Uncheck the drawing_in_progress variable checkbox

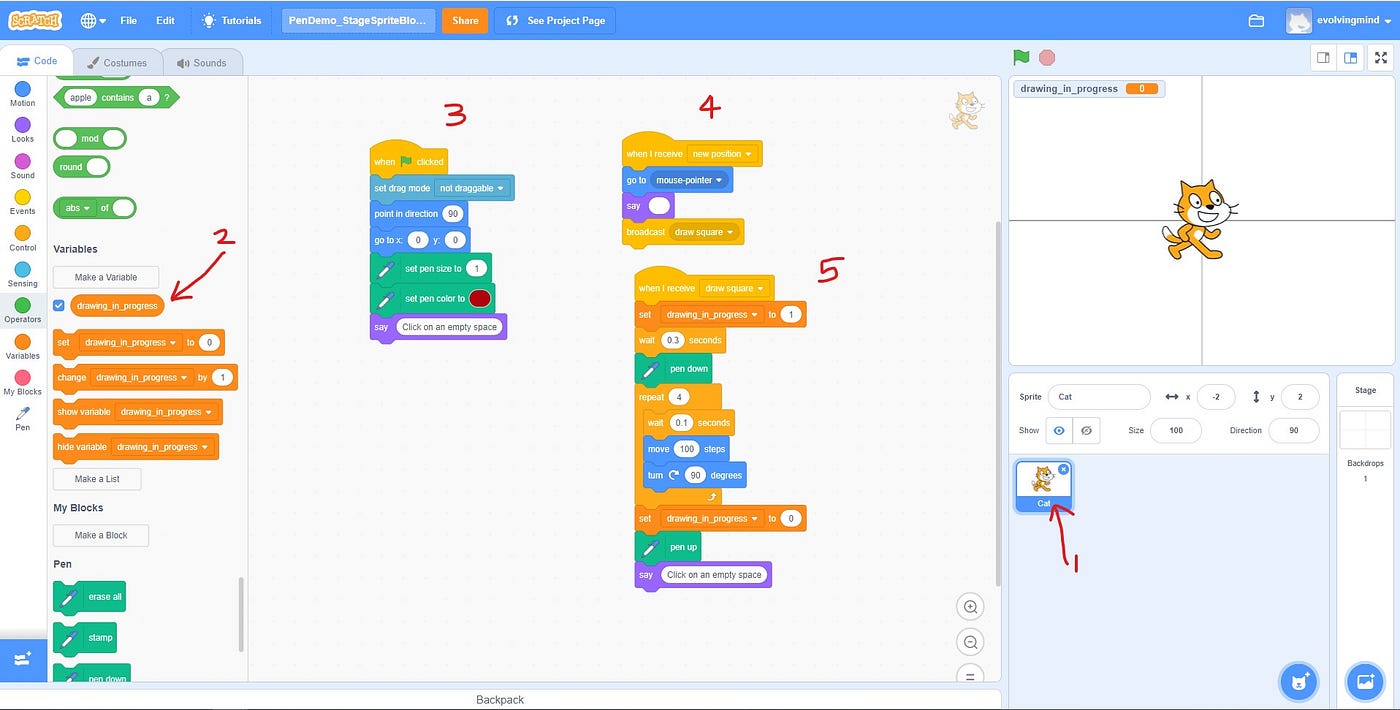click(59, 305)
